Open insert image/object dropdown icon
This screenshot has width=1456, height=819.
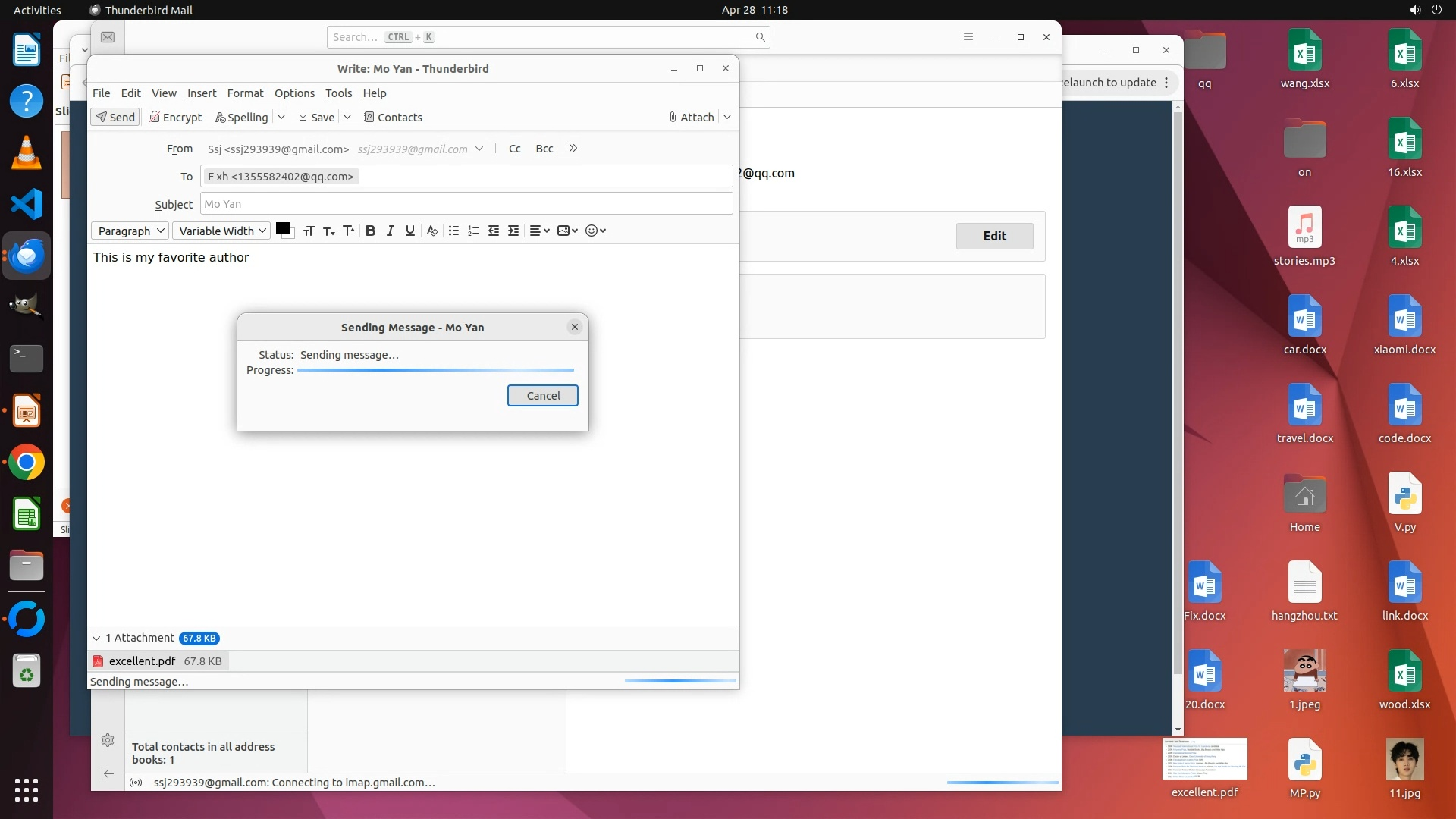click(x=566, y=231)
